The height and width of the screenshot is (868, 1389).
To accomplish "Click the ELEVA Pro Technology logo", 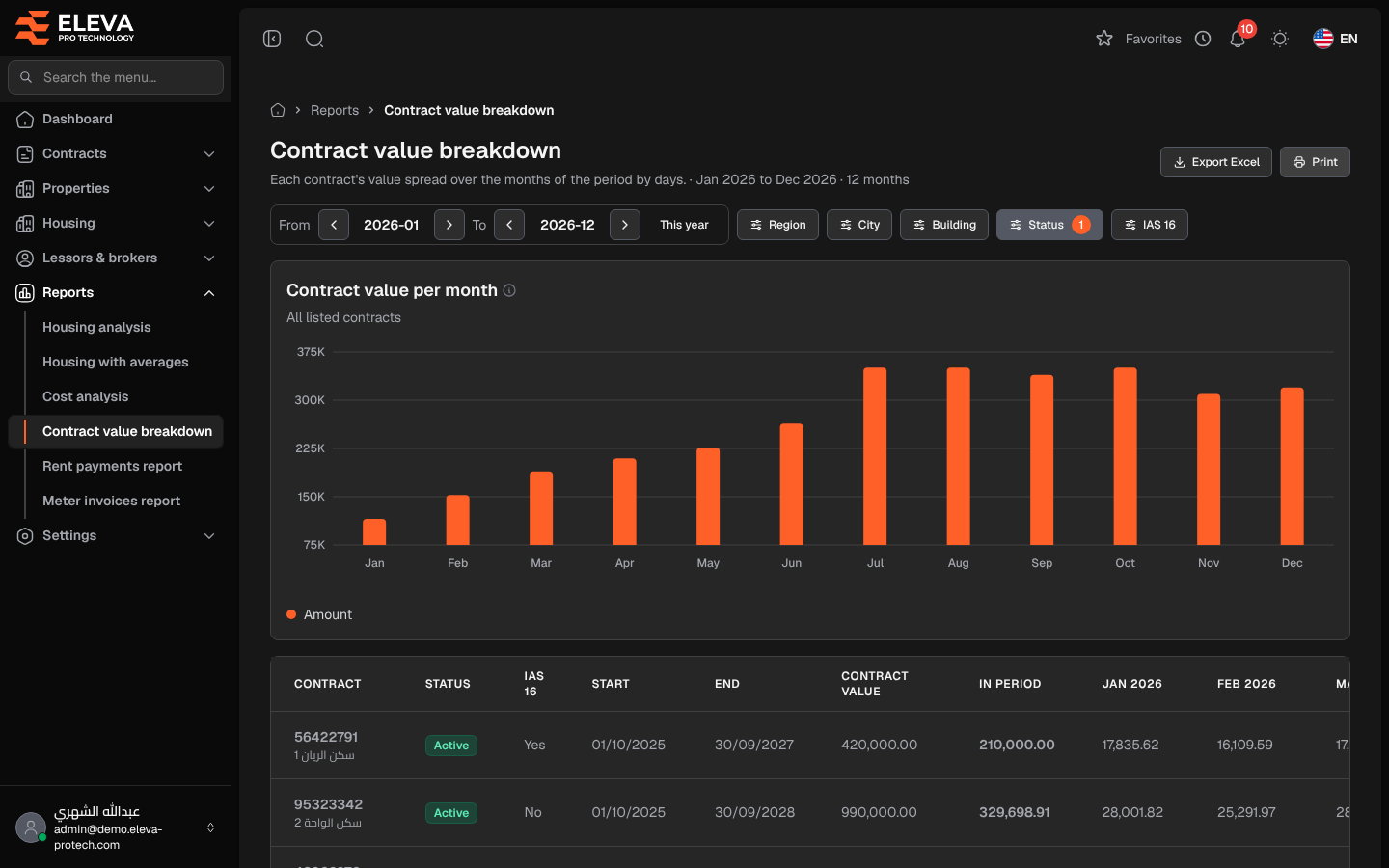I will pos(75,27).
